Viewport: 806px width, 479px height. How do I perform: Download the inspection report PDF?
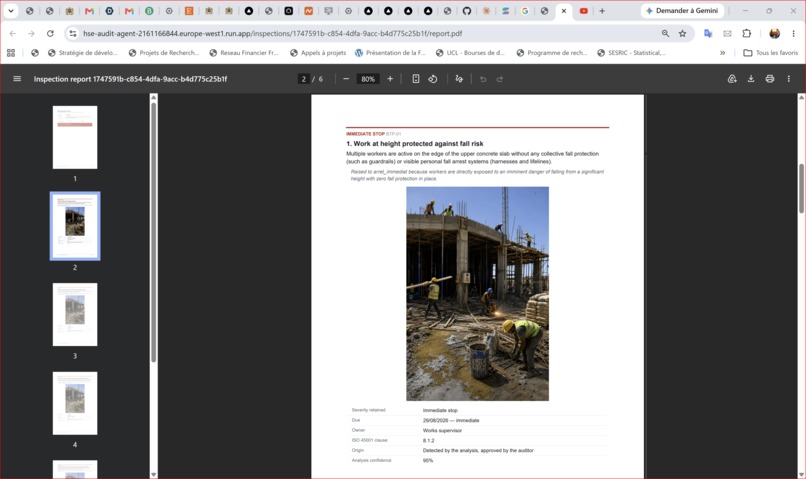click(751, 79)
